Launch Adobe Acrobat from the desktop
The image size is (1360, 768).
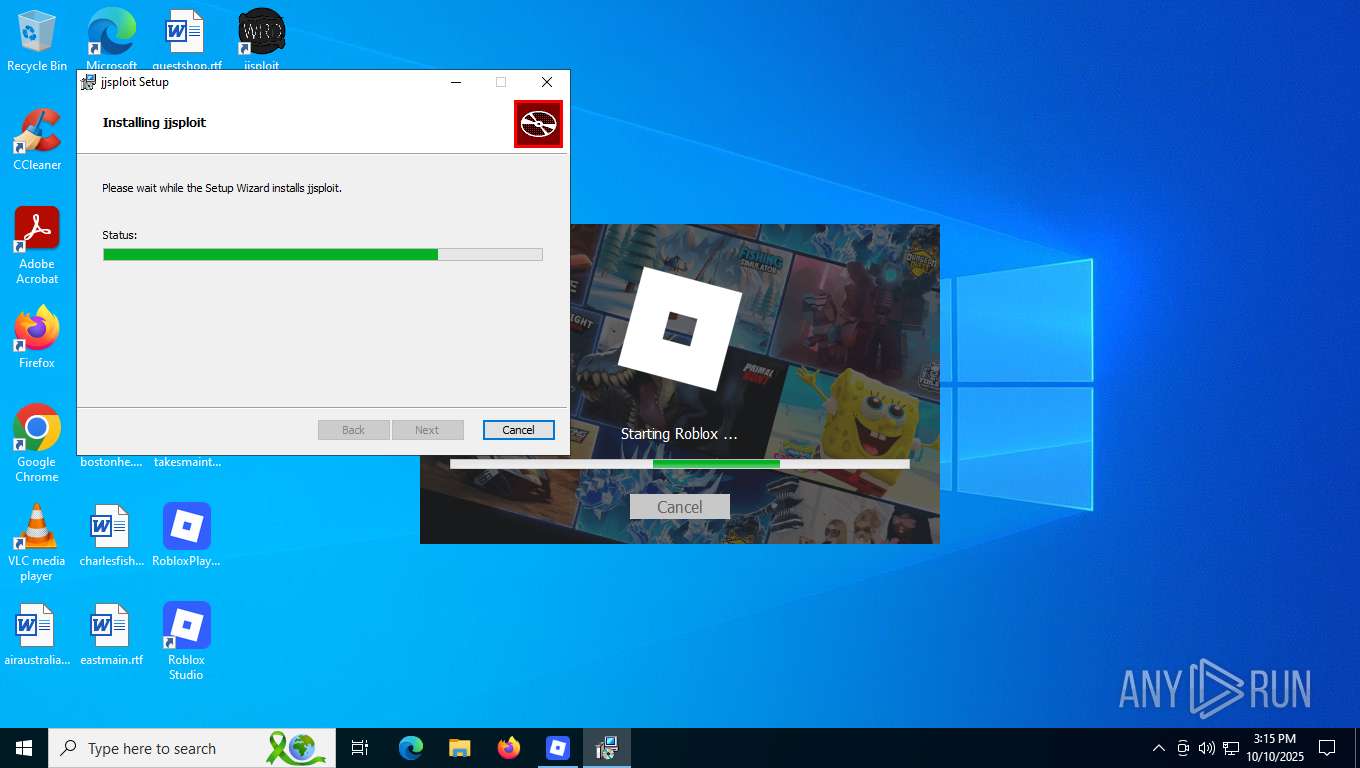click(37, 245)
